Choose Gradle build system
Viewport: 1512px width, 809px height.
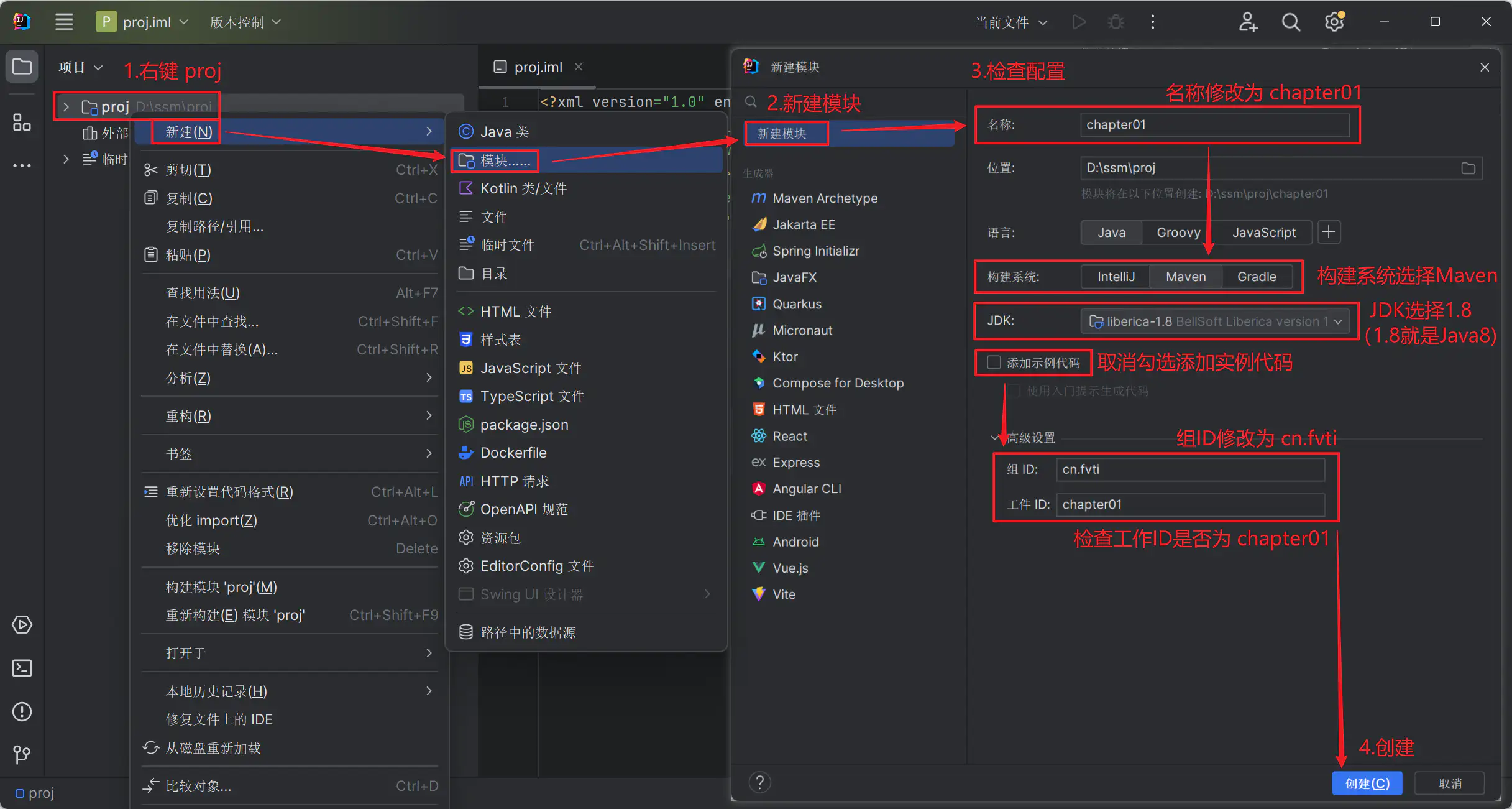pyautogui.click(x=1257, y=277)
